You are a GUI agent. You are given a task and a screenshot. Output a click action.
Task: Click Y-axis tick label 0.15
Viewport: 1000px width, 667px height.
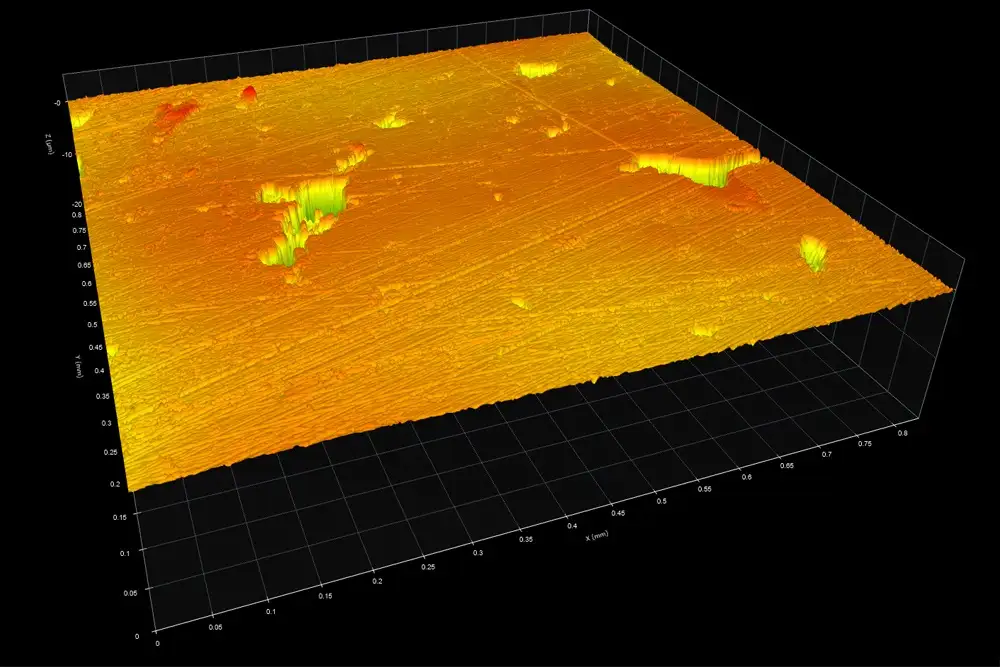tap(119, 517)
